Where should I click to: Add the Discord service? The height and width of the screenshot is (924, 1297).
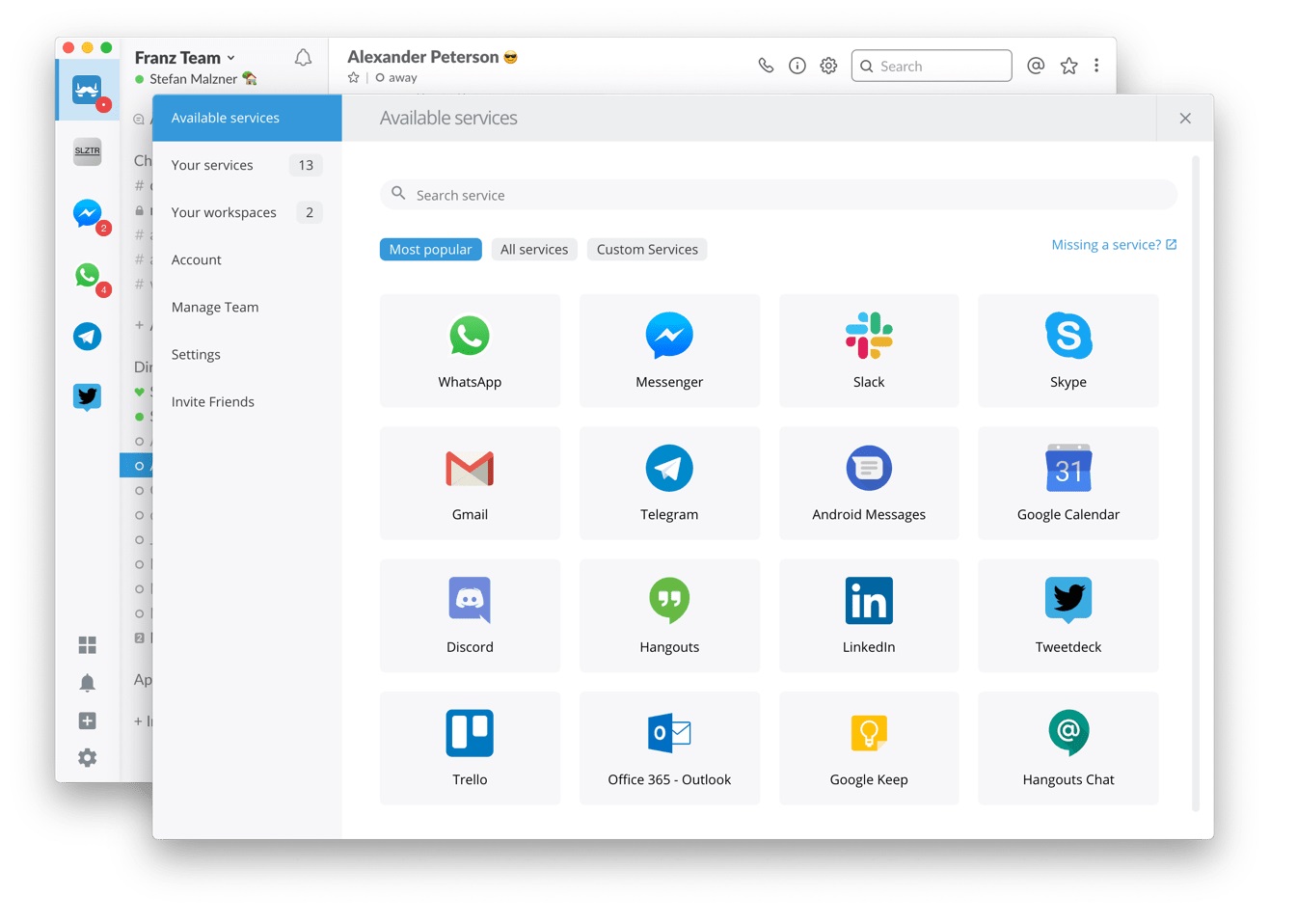(470, 615)
